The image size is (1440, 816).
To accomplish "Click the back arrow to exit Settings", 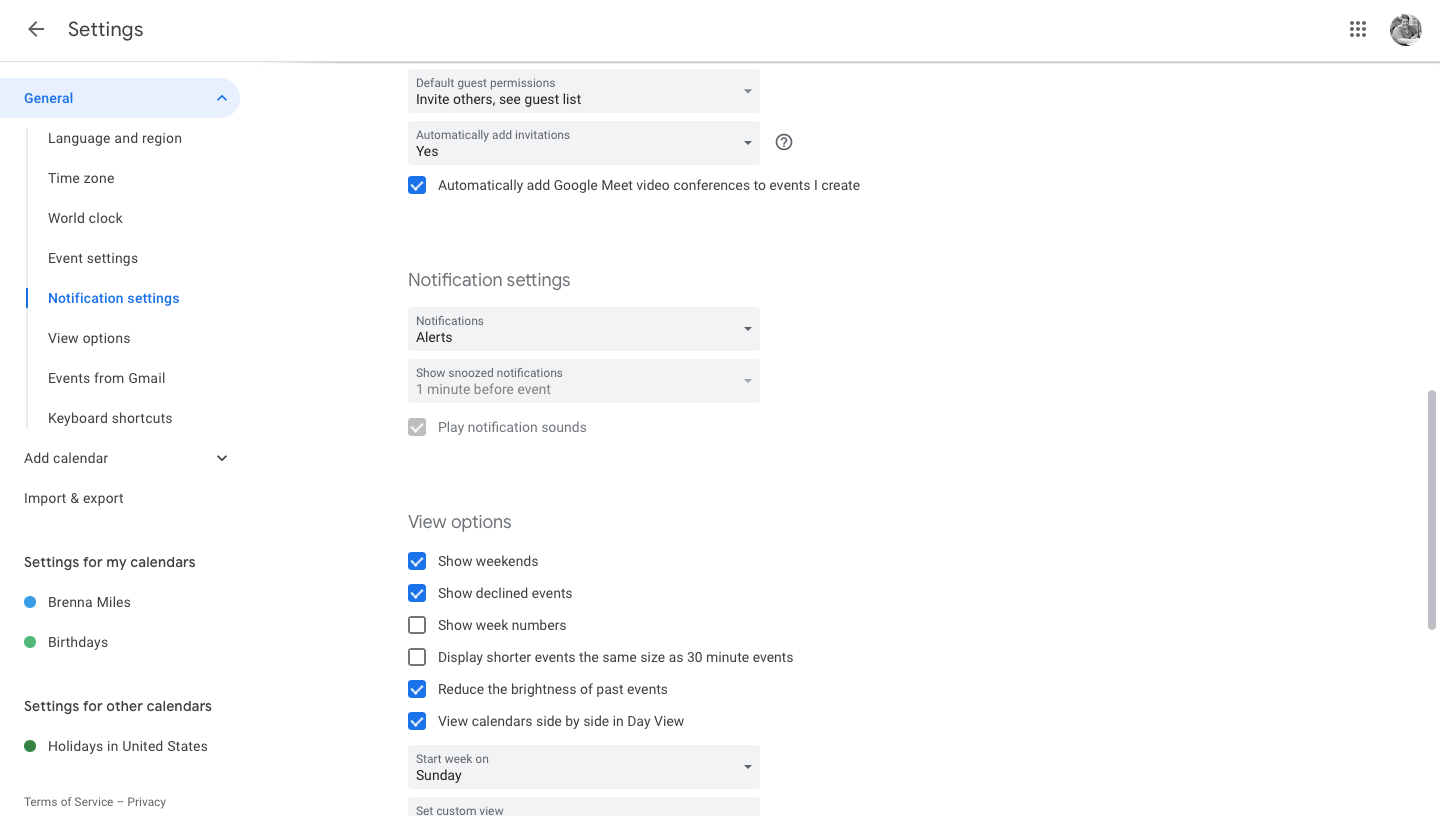I will point(36,29).
